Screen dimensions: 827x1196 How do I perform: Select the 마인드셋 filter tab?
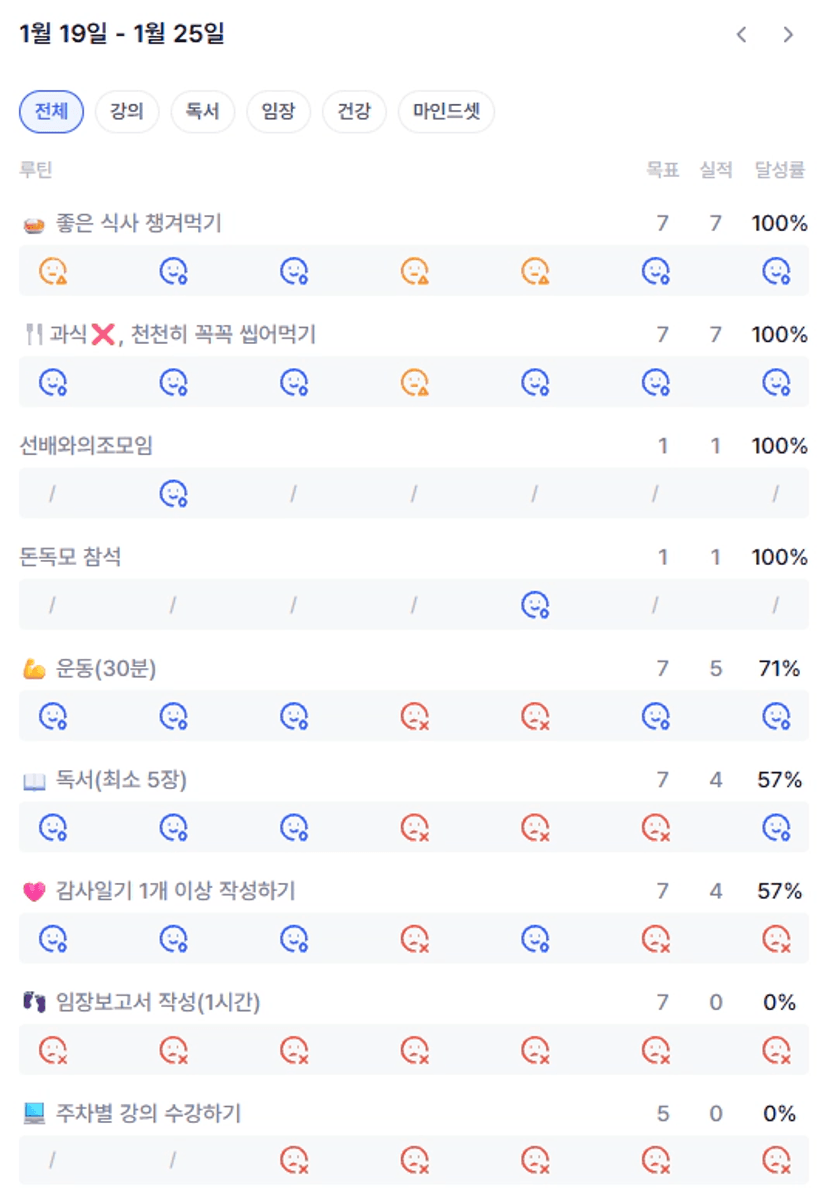pos(446,112)
